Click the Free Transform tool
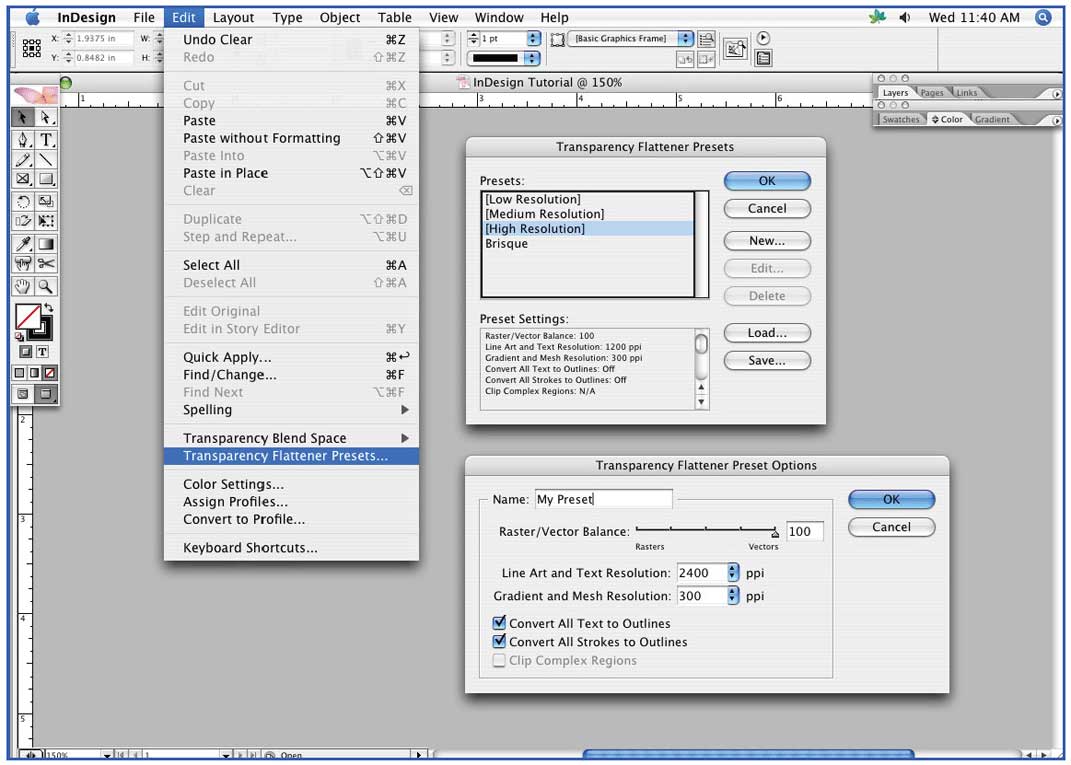This screenshot has width=1071, height=765. [x=45, y=221]
